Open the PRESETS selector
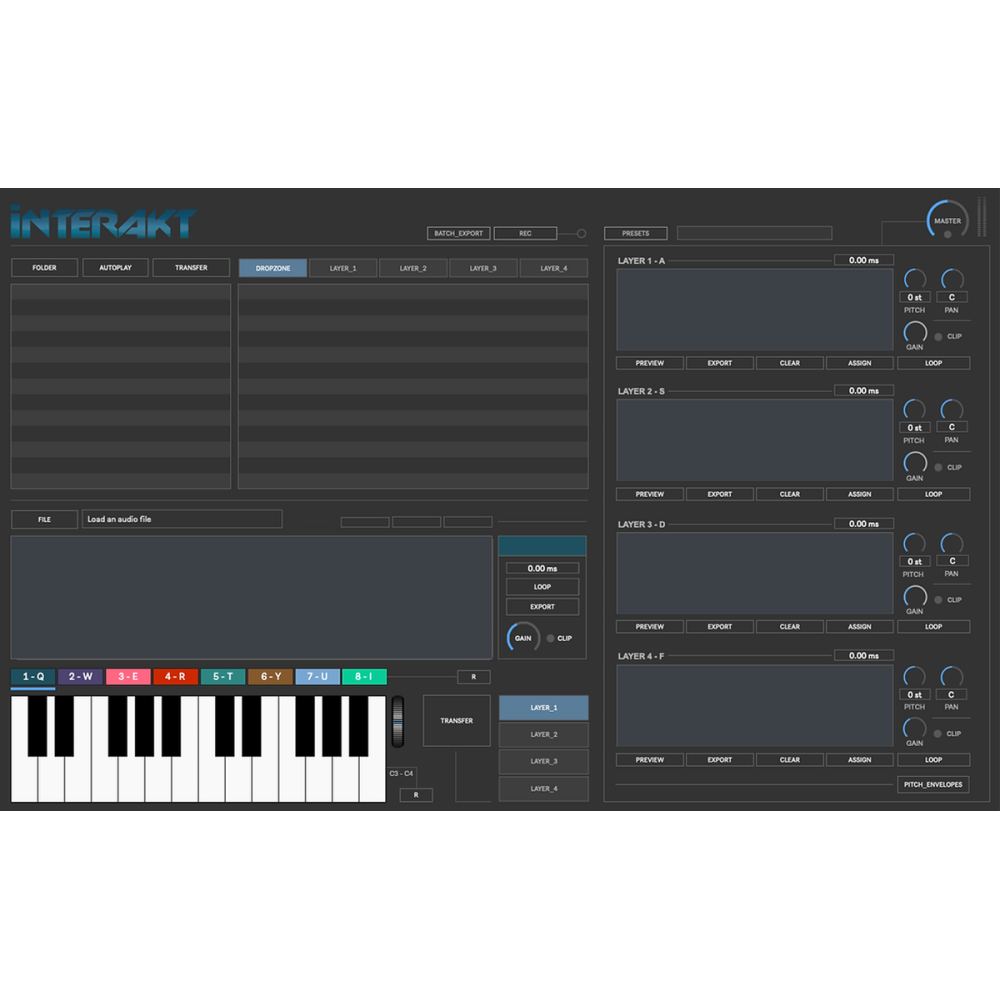Image resolution: width=1000 pixels, height=1000 pixels. click(636, 233)
